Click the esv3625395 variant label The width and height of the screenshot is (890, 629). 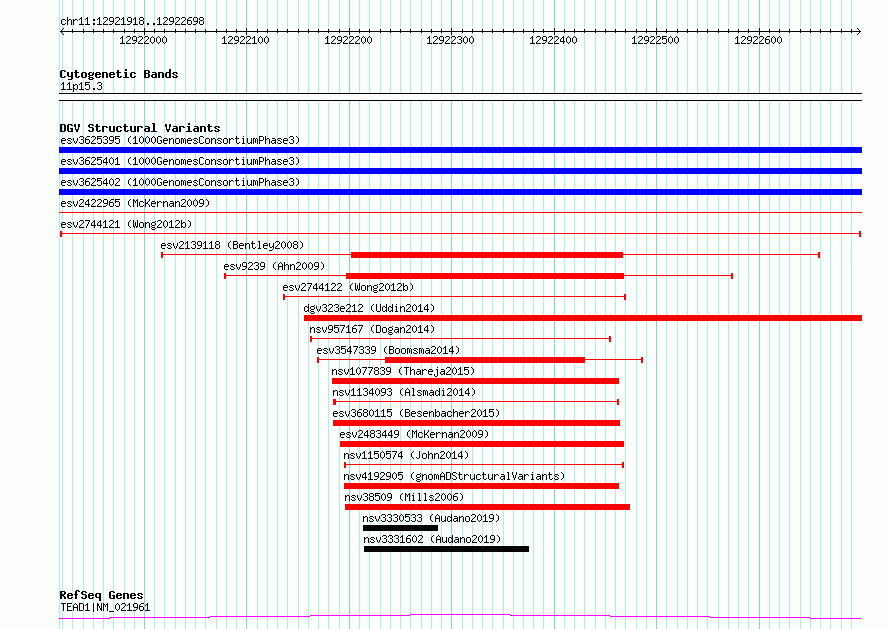pyautogui.click(x=180, y=140)
